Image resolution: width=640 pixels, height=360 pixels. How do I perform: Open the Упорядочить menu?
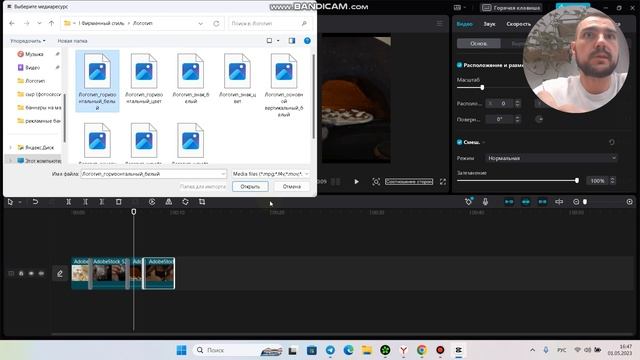click(x=28, y=41)
